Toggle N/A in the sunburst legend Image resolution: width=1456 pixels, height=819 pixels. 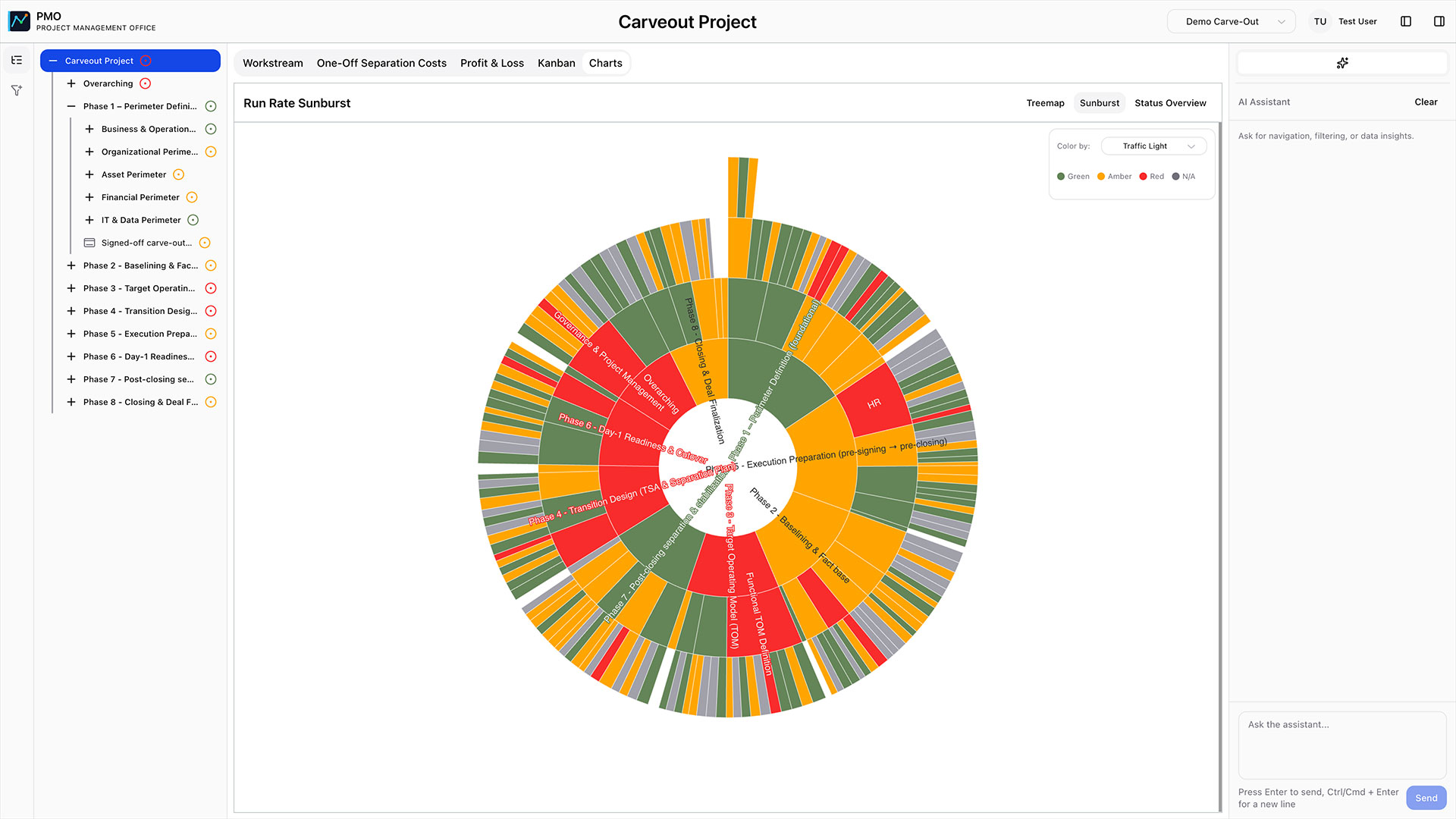click(x=1183, y=176)
